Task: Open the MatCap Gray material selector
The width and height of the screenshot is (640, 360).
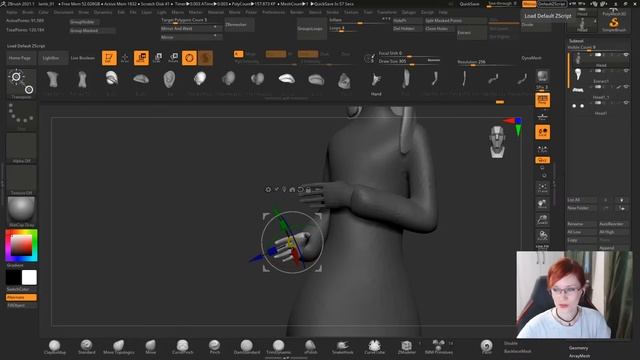Action: [x=21, y=211]
